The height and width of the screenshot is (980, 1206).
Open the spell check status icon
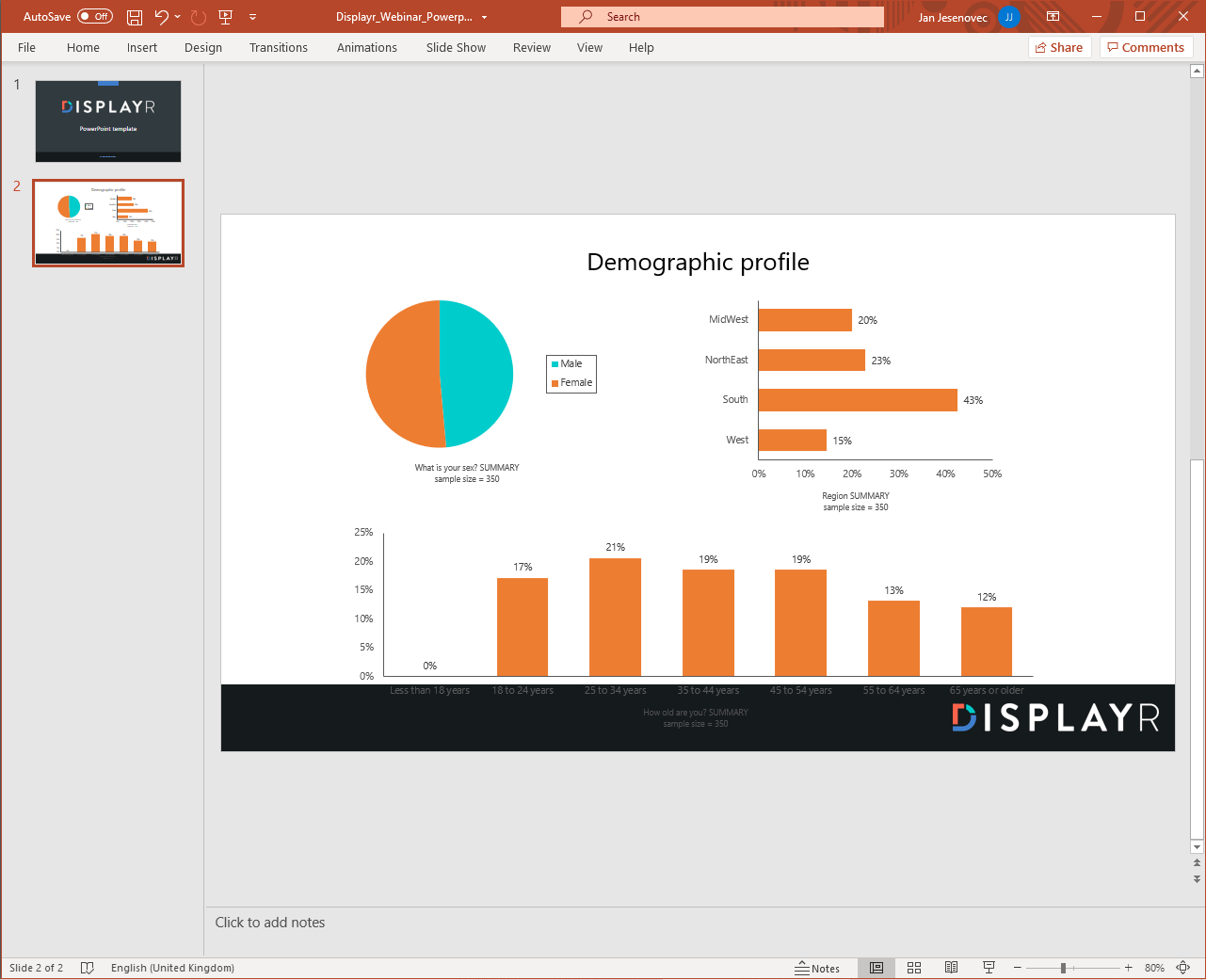(88, 968)
